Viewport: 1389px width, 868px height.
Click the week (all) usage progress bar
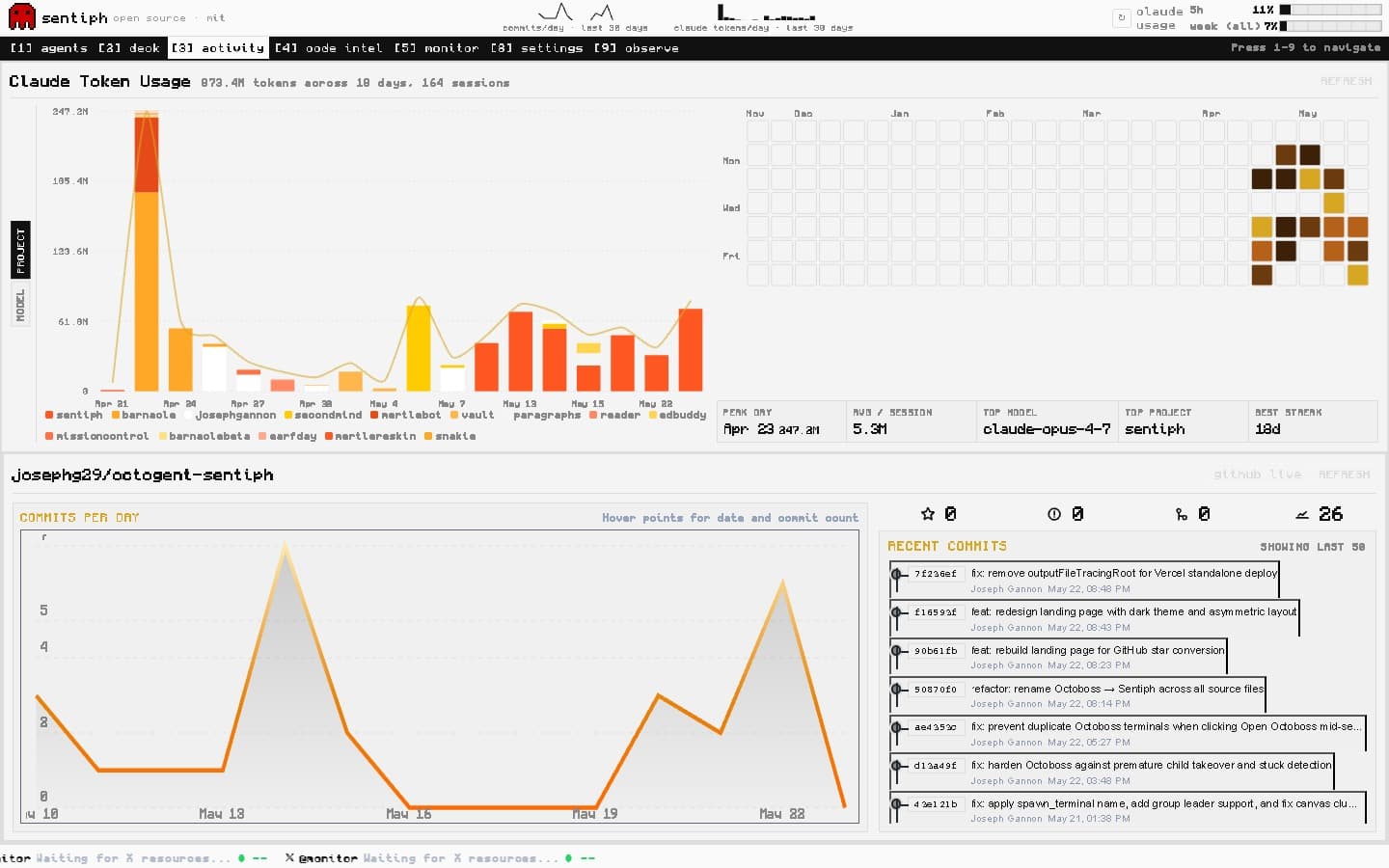pos(1330,26)
